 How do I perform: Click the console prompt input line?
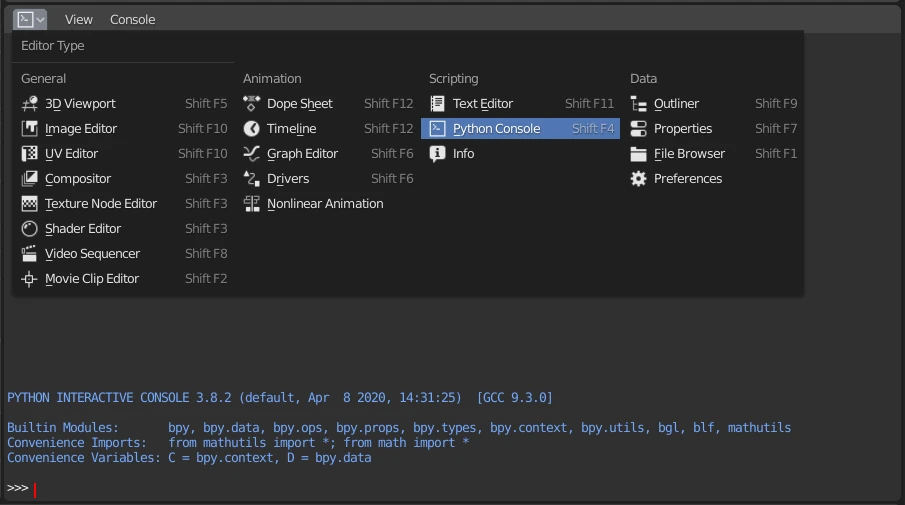(x=400, y=488)
